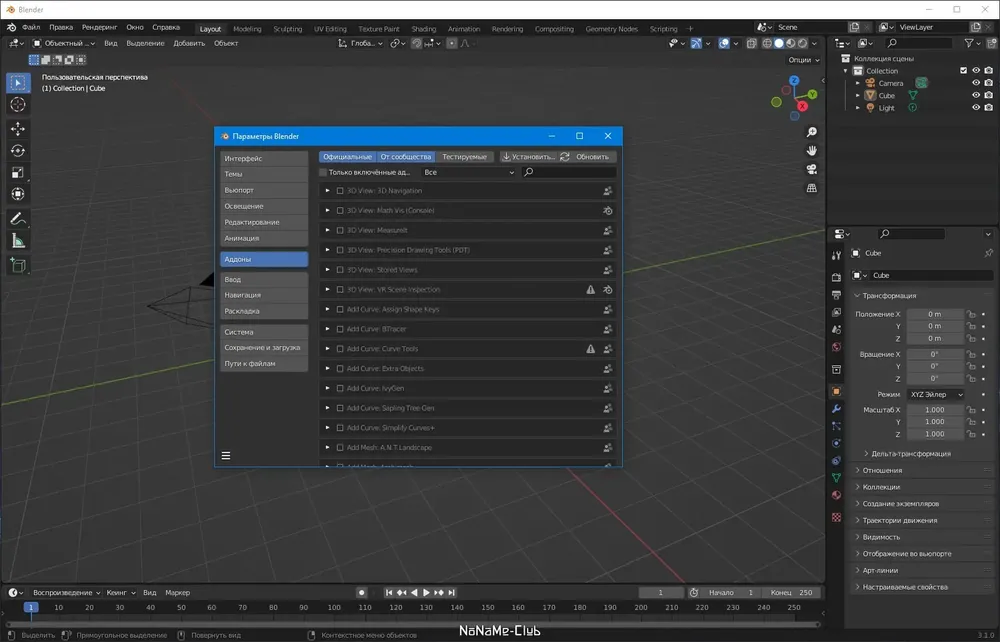Click the play animation button in timeline
Screen dimensions: 1000x642
click(x=427, y=592)
